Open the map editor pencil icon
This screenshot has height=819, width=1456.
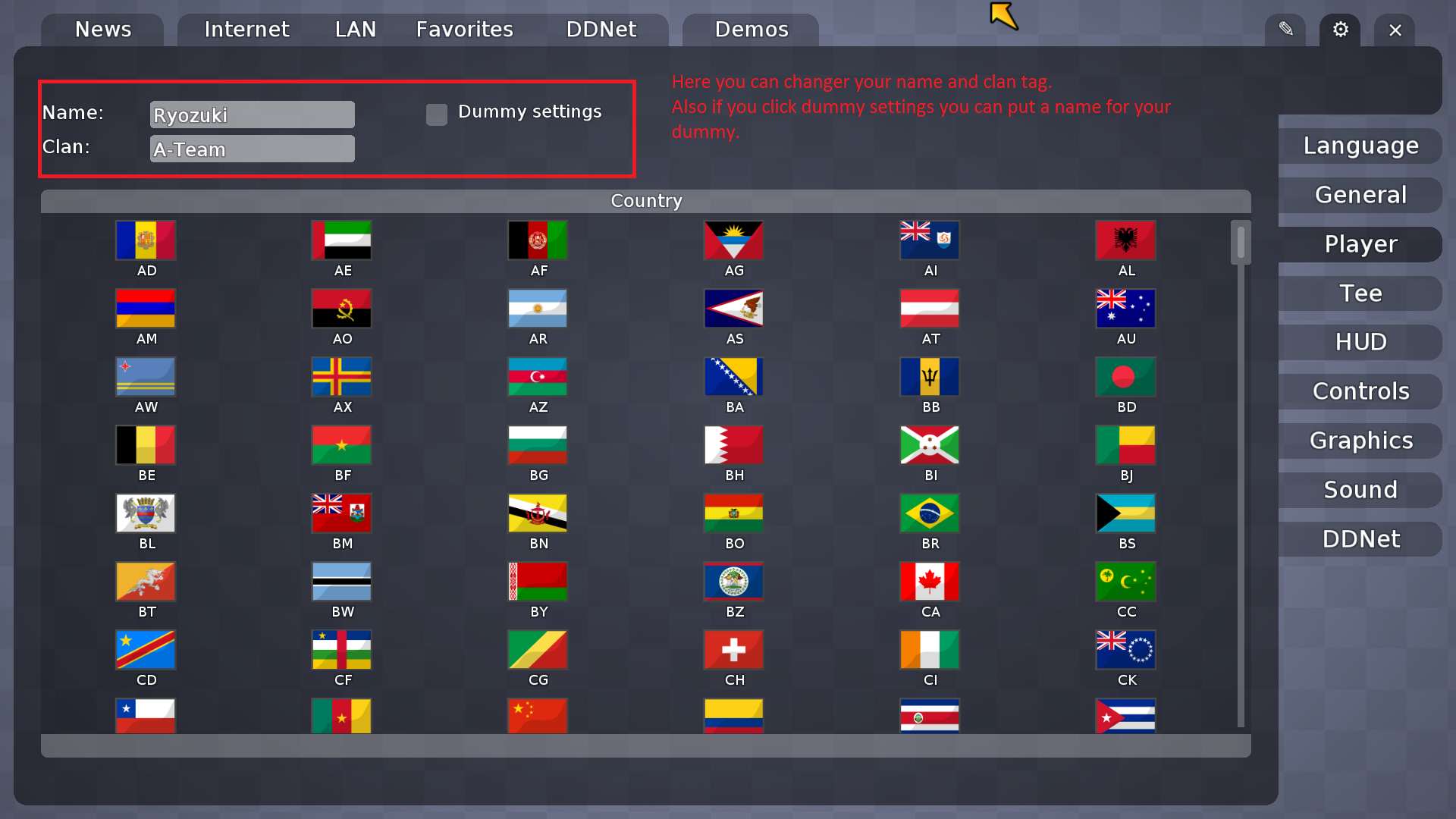click(x=1285, y=30)
